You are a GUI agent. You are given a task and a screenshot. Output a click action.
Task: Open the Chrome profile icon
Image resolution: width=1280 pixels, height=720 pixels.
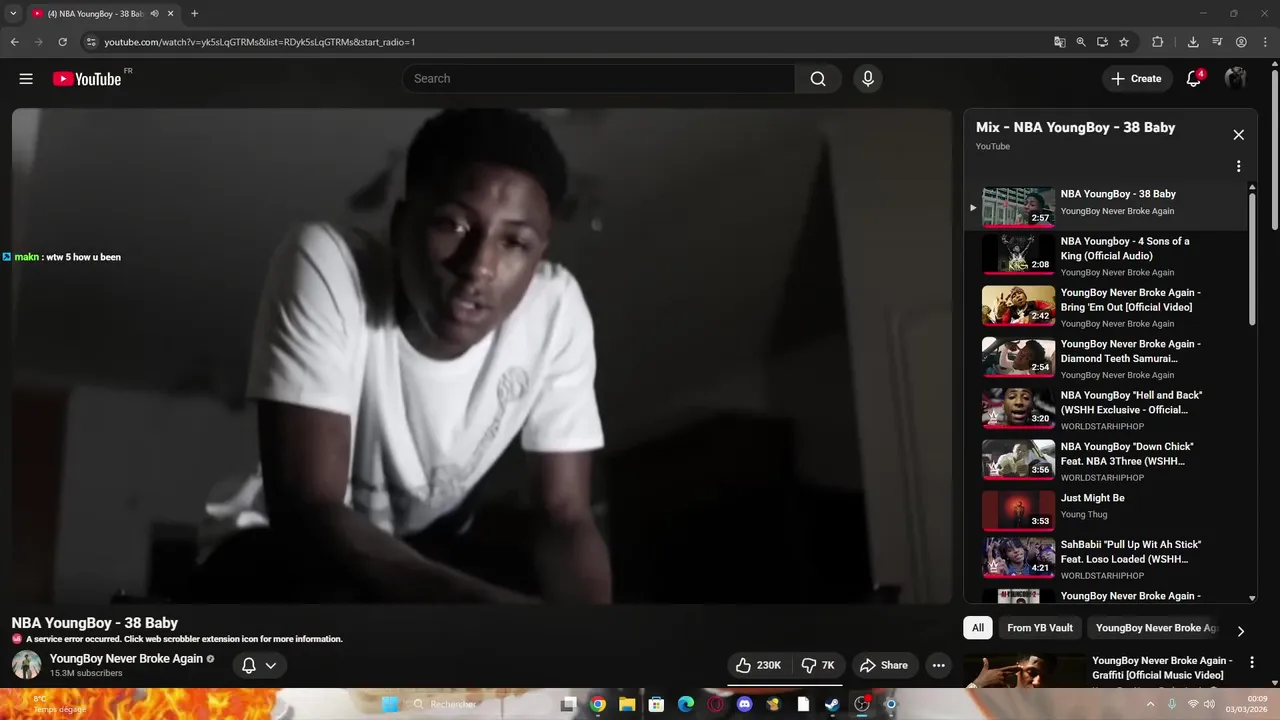tap(1241, 42)
